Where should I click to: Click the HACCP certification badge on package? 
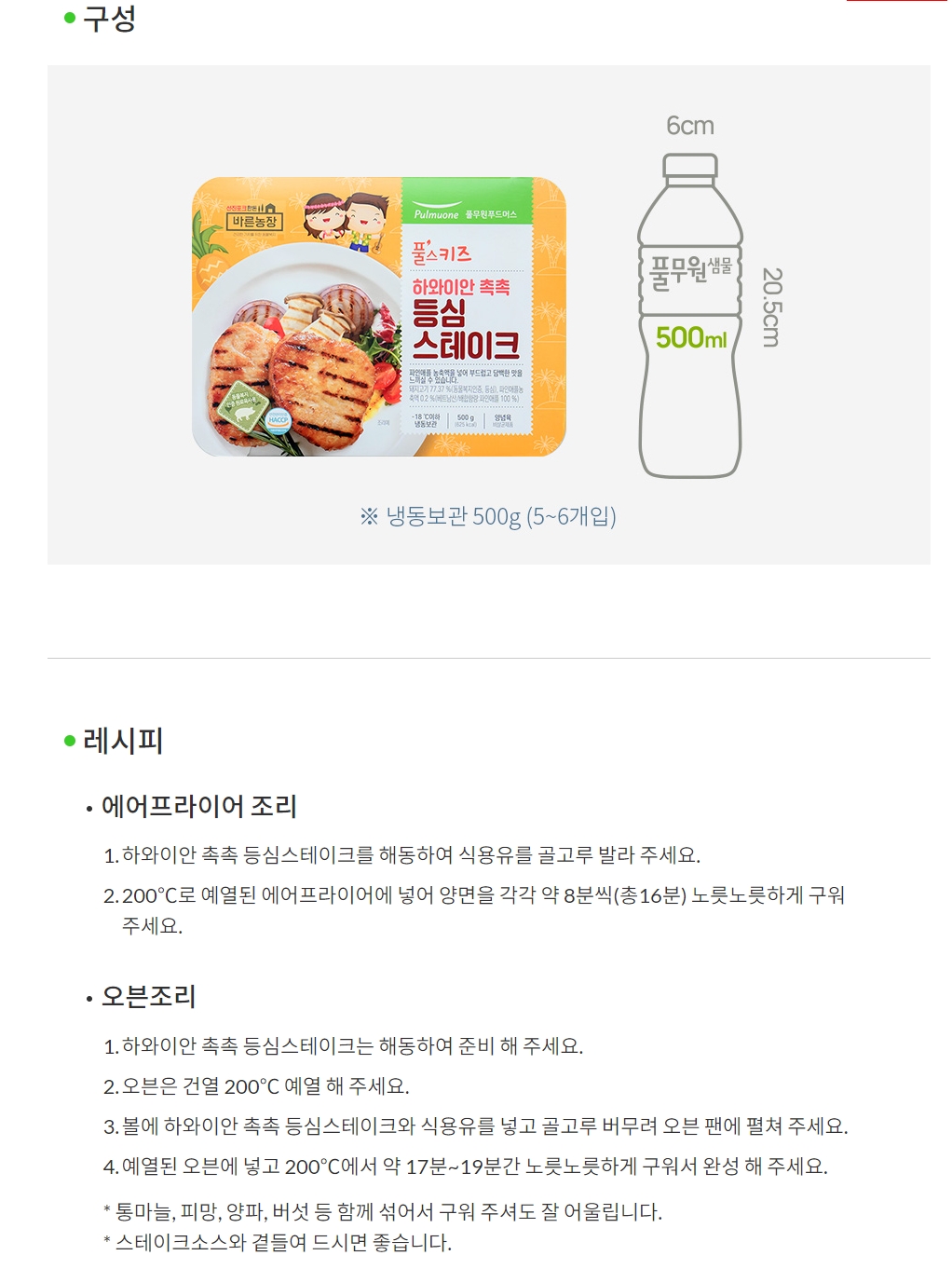point(279,419)
